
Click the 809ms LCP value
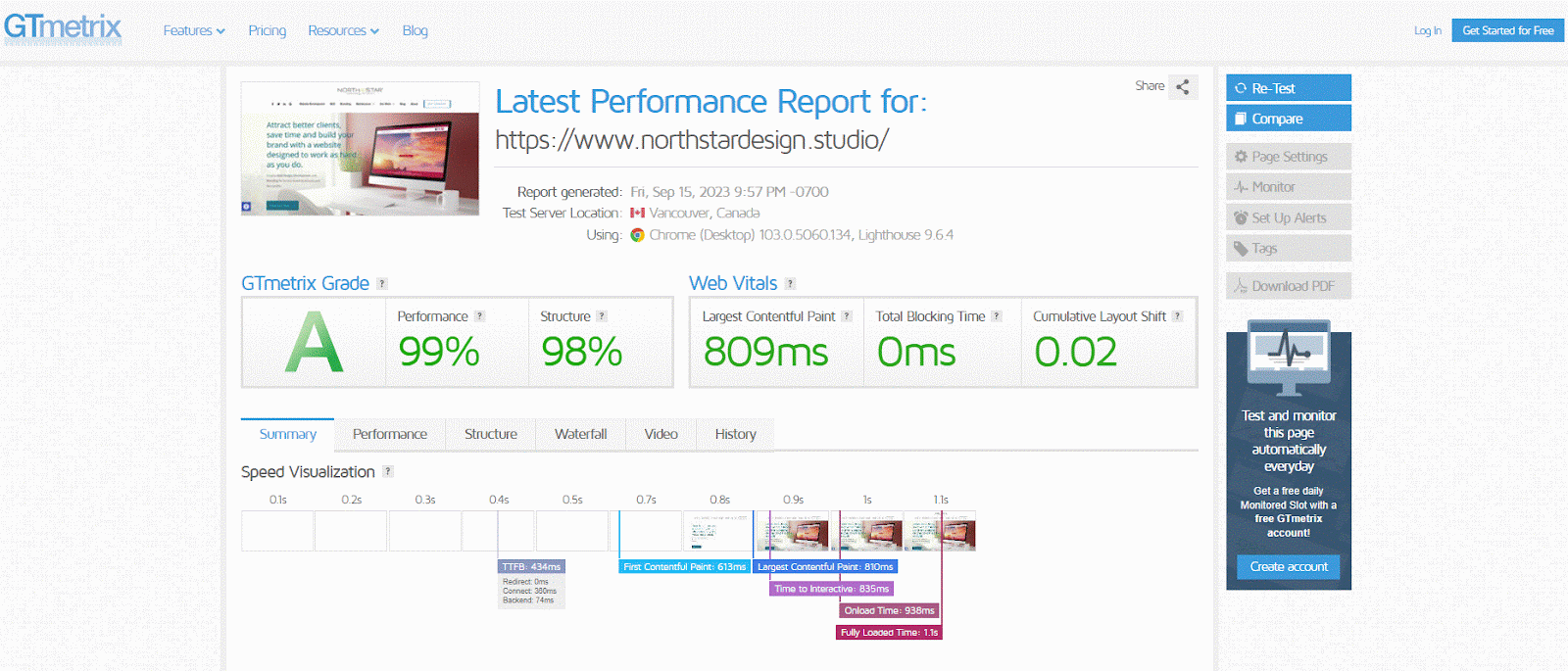tap(766, 352)
